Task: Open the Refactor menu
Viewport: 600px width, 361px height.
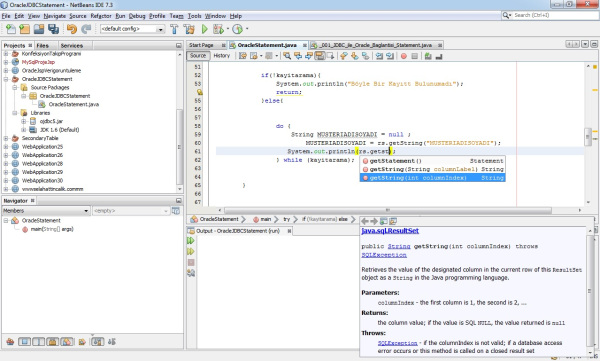Action: point(101,16)
